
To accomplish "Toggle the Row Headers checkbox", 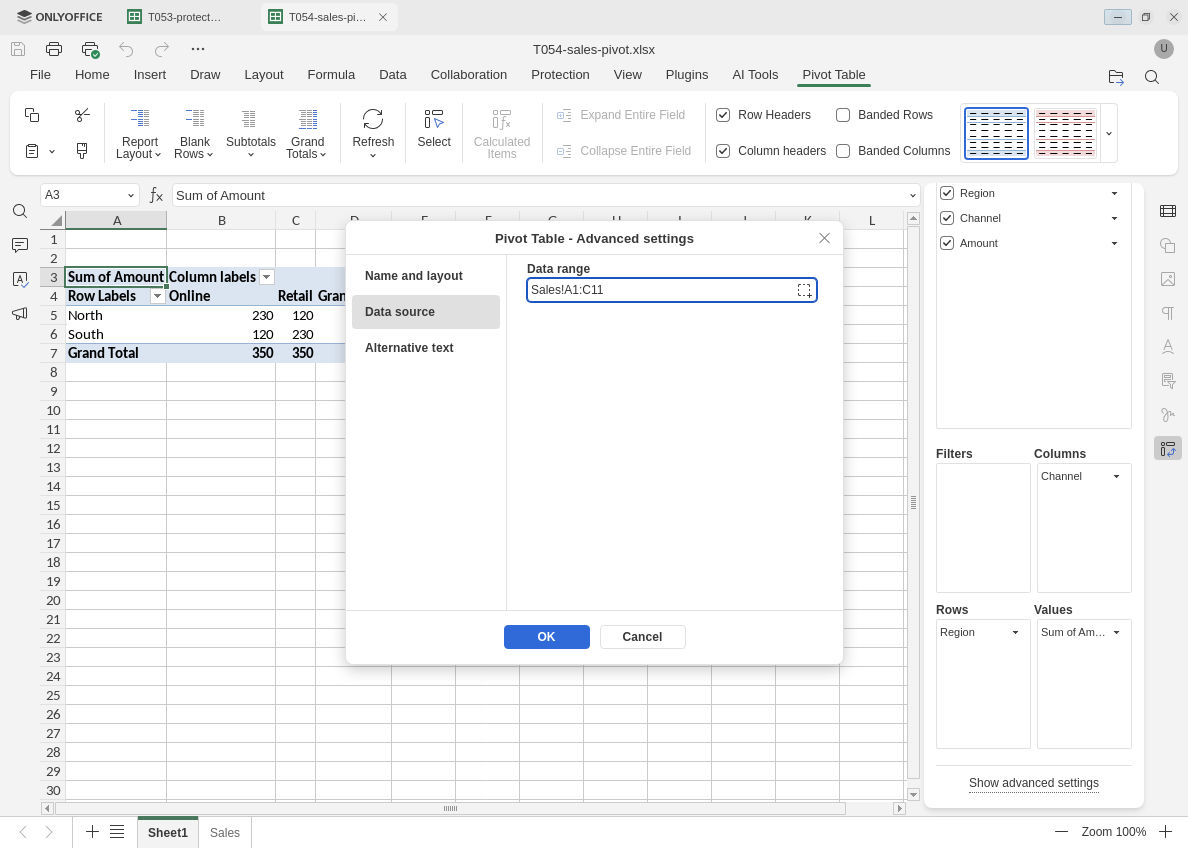I will tap(723, 115).
